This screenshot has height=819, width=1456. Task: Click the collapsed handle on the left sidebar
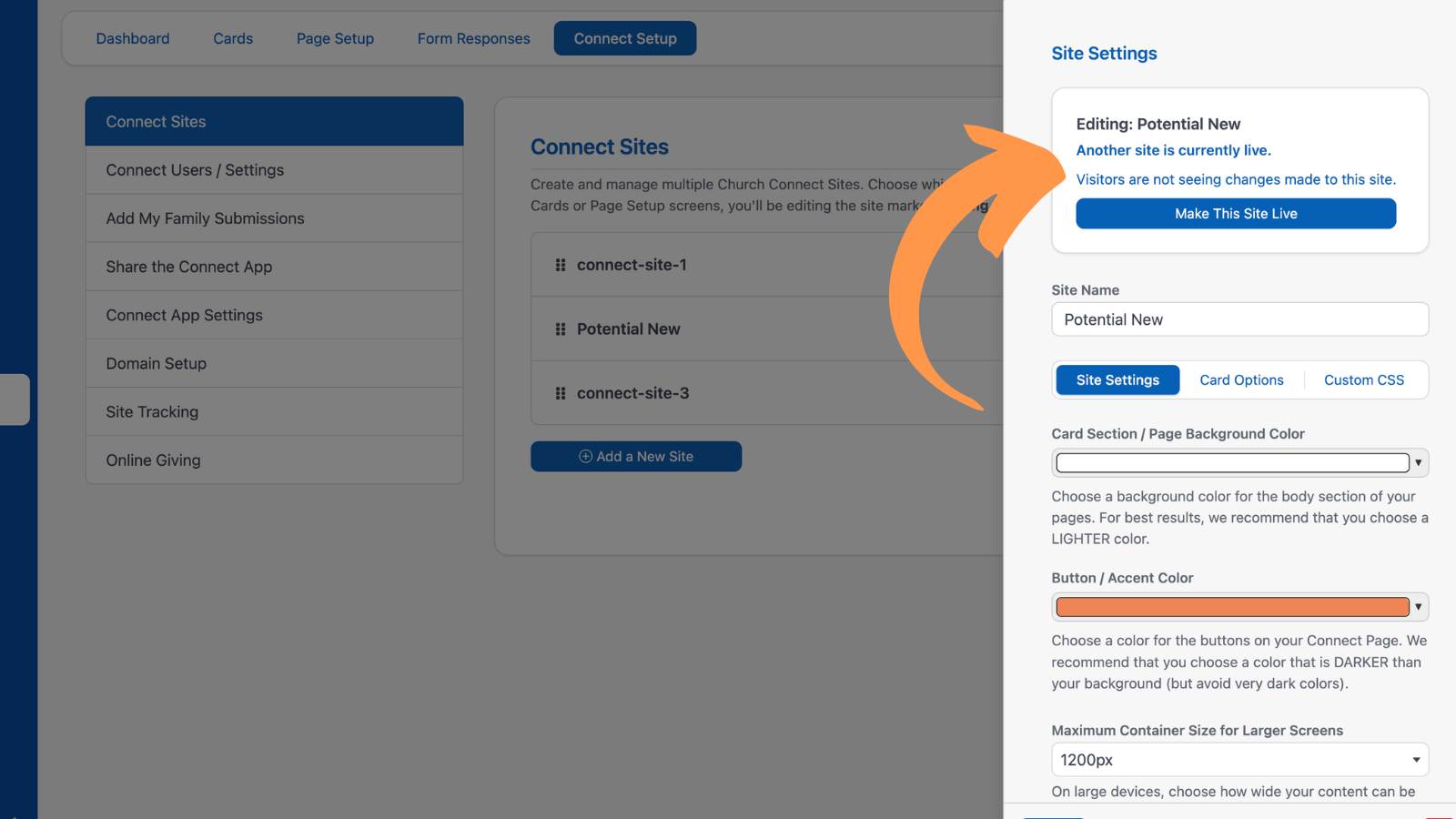(15, 399)
